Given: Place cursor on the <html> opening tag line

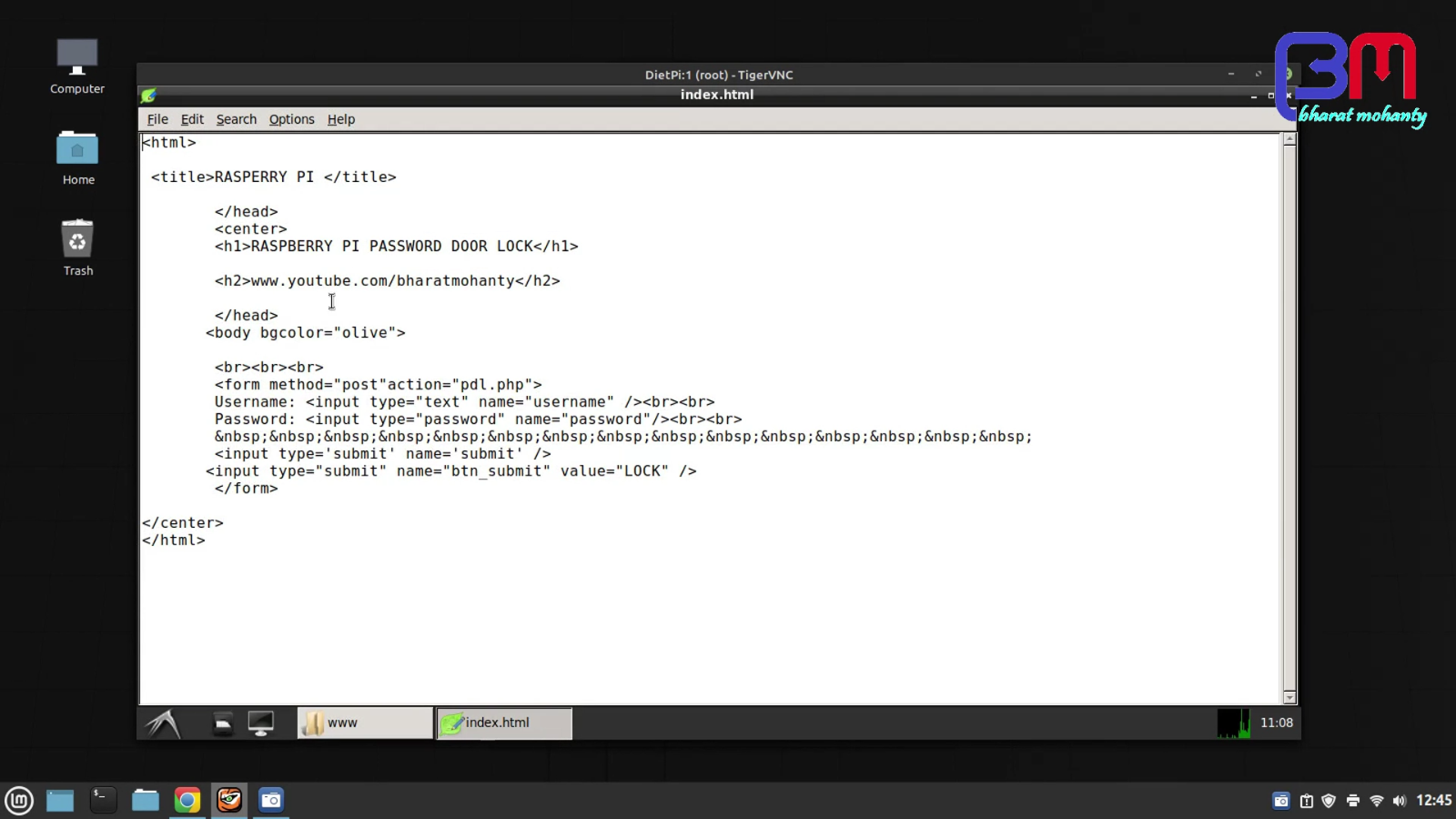Looking at the screenshot, I should point(169,143).
